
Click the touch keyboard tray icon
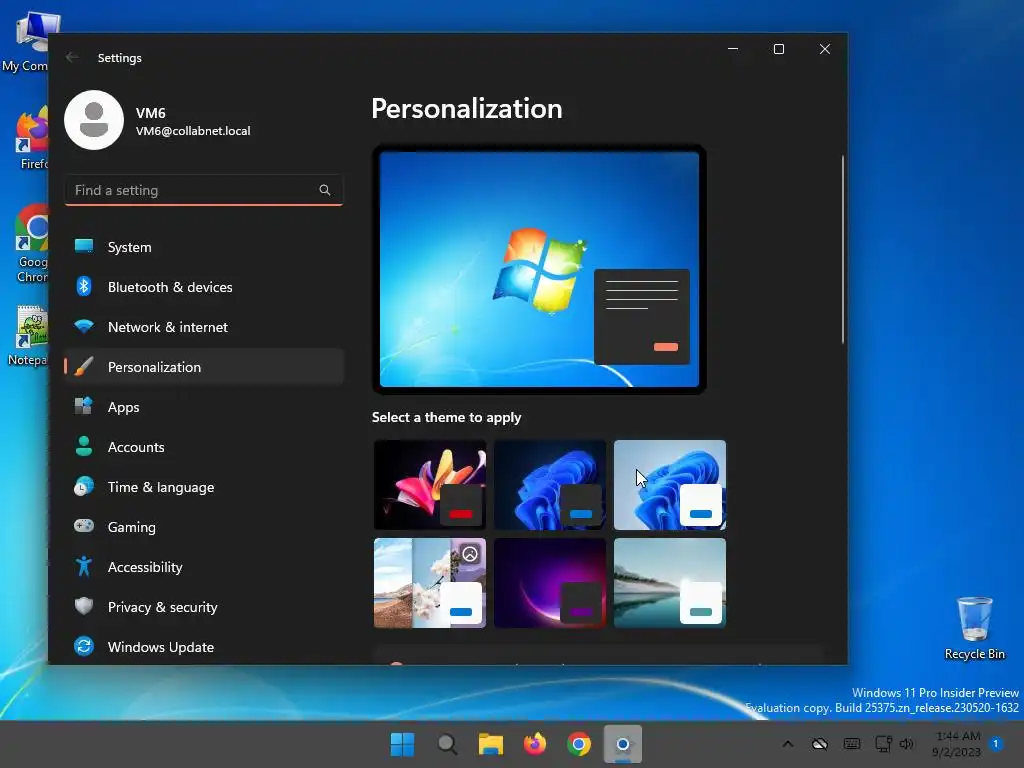tap(852, 744)
